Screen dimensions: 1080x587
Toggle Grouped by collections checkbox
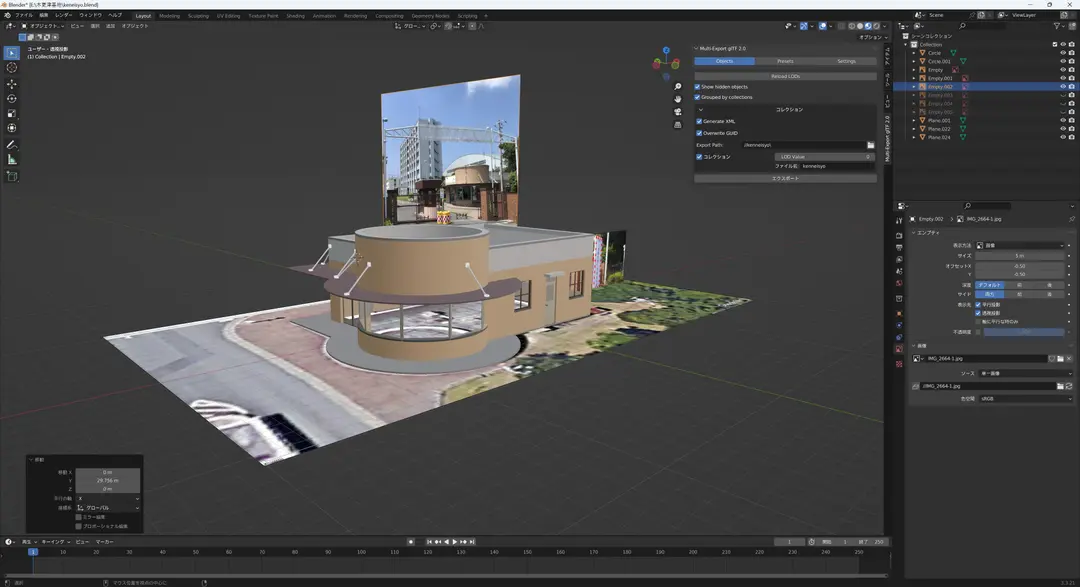pyautogui.click(x=697, y=97)
